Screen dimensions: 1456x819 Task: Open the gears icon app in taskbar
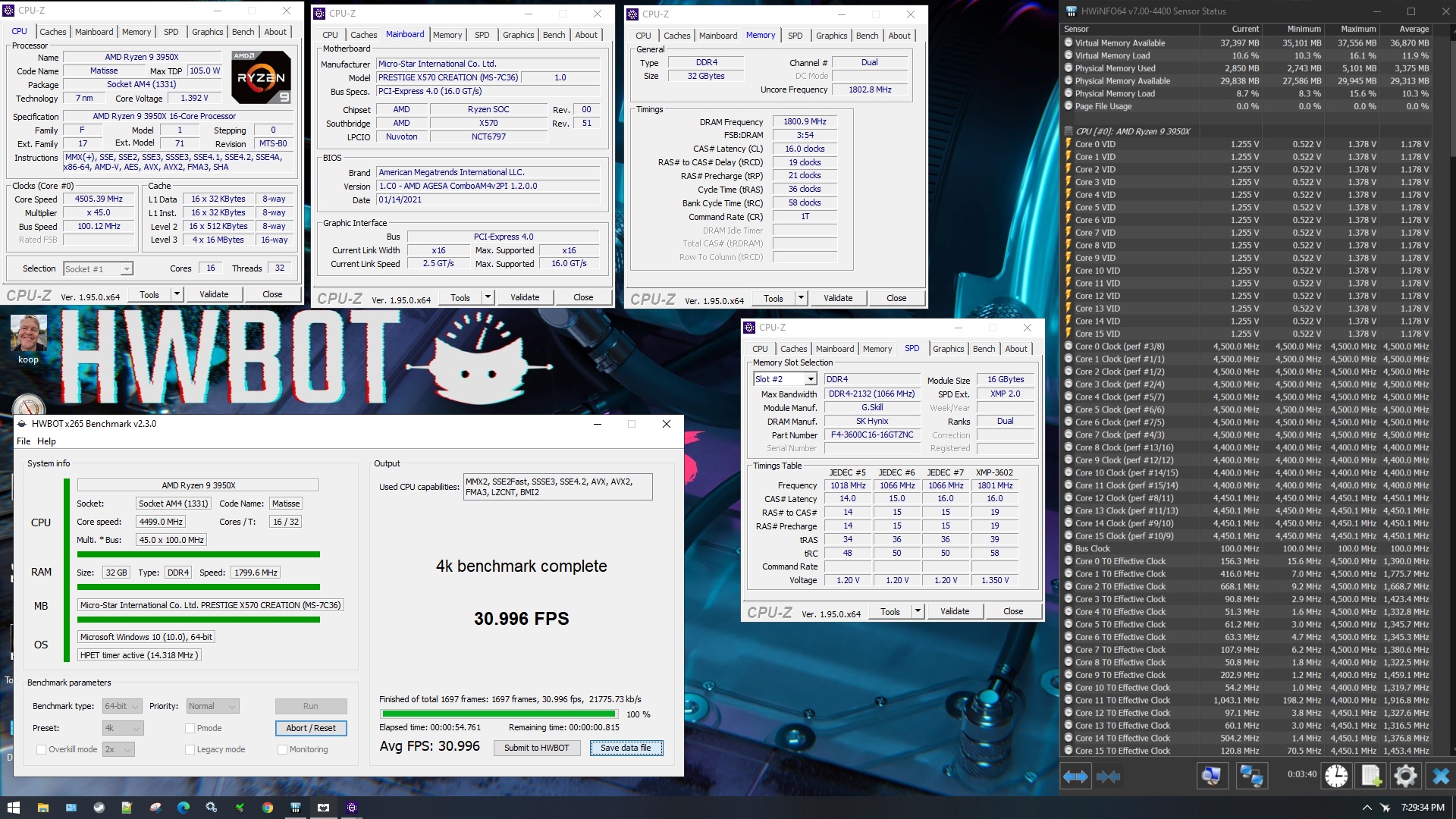tap(212, 808)
